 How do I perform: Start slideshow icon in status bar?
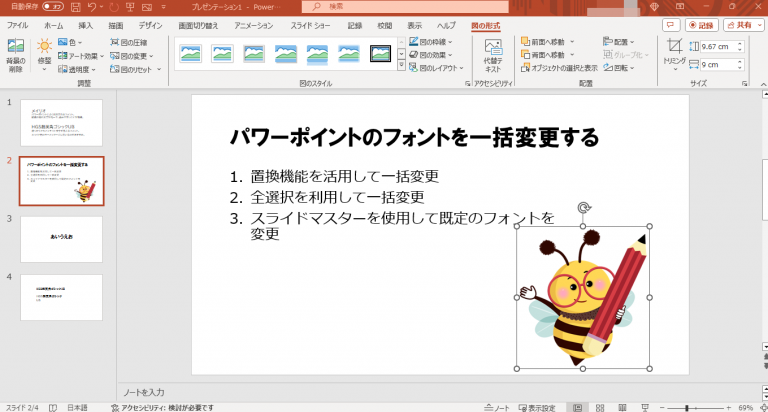(645, 408)
